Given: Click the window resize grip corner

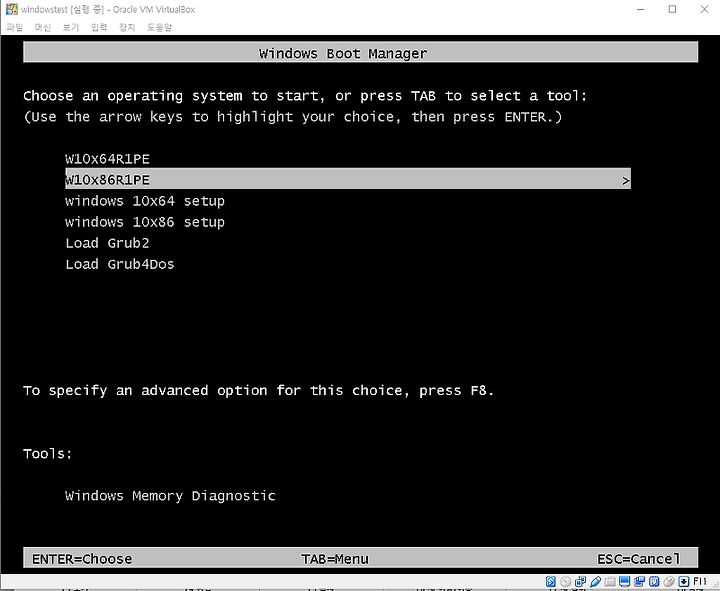Looking at the screenshot, I should [x=715, y=585].
